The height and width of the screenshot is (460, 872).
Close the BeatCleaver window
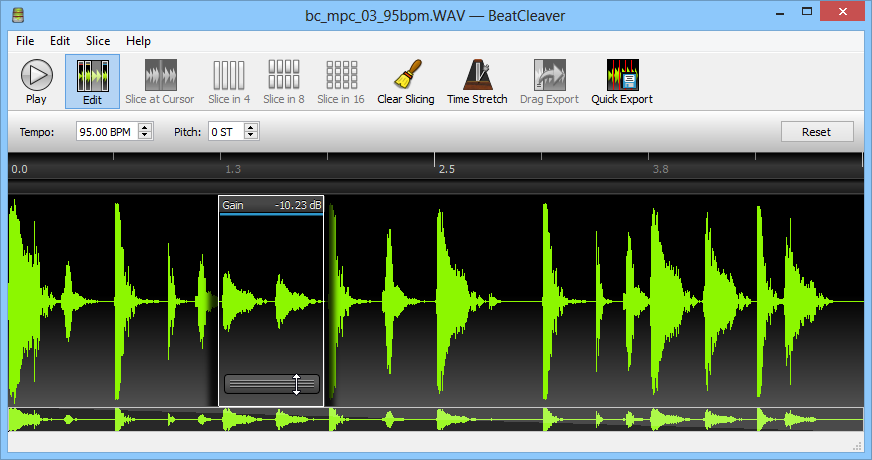click(843, 12)
